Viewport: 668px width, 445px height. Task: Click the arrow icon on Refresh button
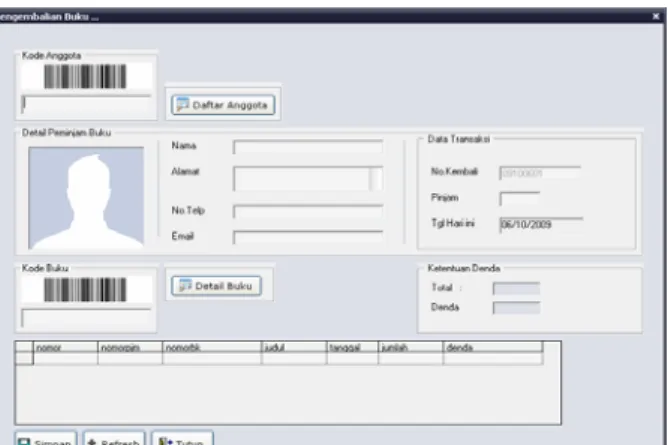(x=92, y=442)
